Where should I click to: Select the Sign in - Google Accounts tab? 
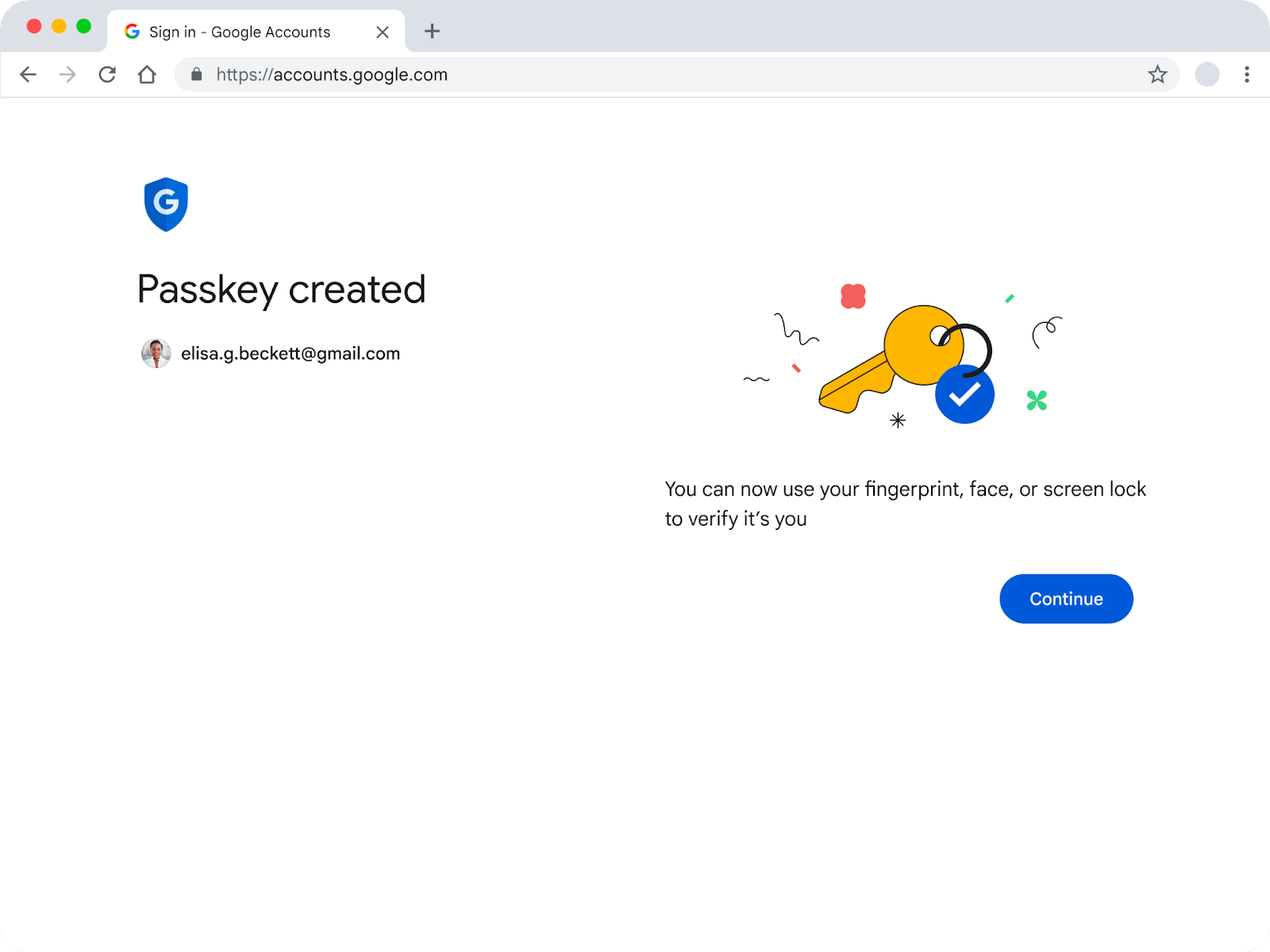(238, 32)
